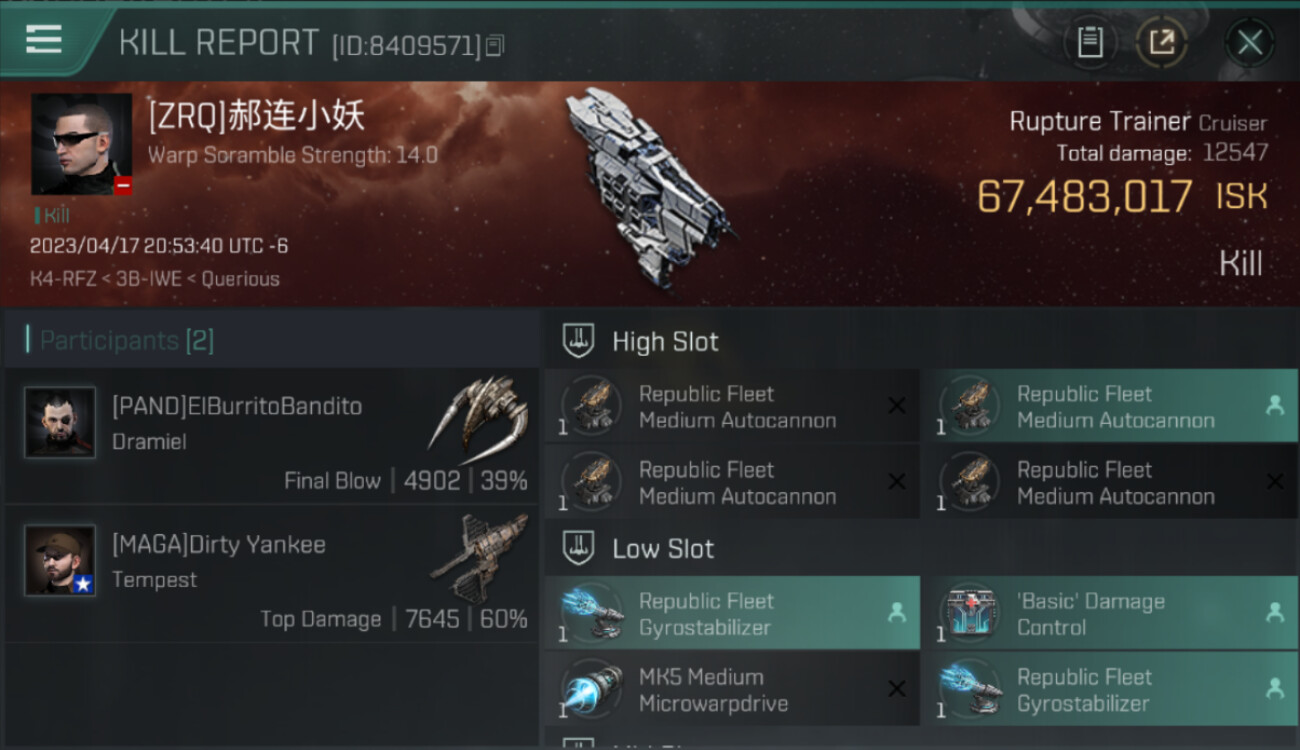Open ElBurritoBandito's pilot portrait

click(60, 422)
